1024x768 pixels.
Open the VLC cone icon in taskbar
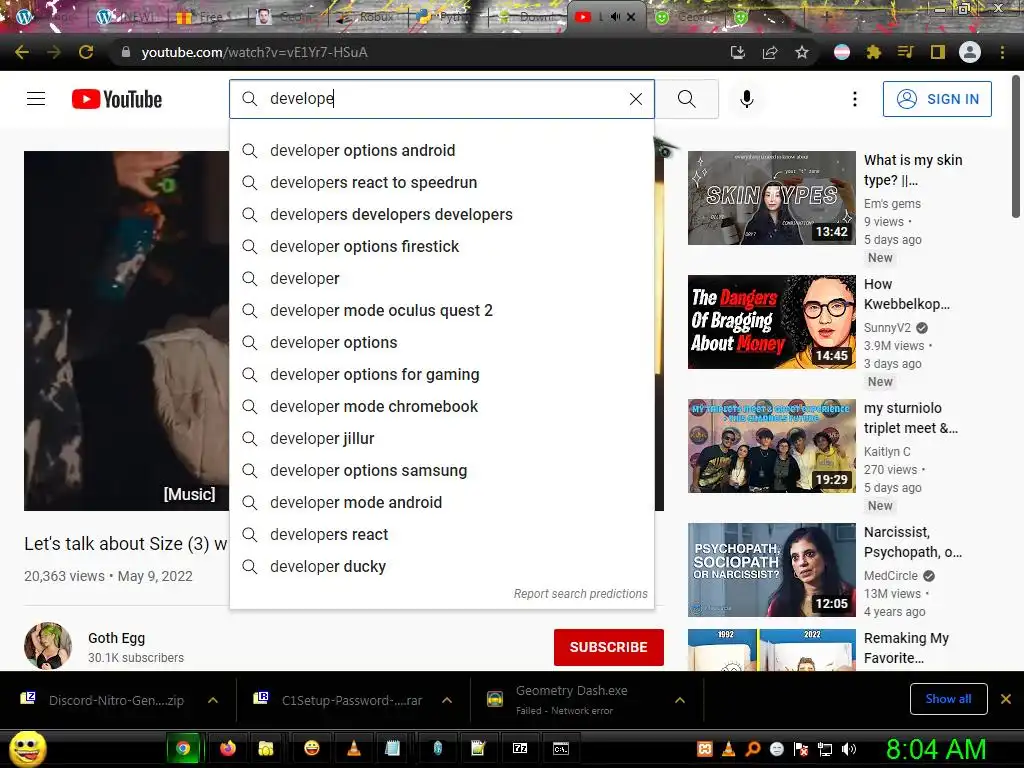tap(354, 748)
